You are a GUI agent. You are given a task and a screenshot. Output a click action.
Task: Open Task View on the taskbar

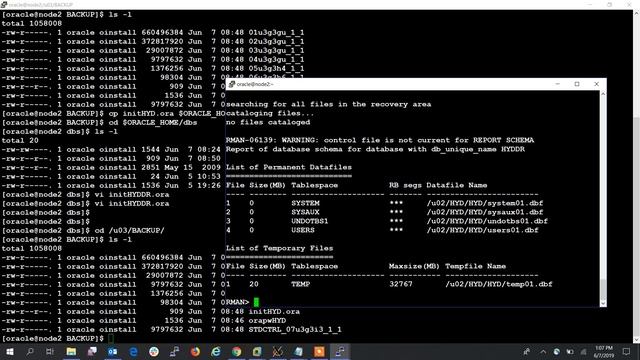click(x=50, y=351)
